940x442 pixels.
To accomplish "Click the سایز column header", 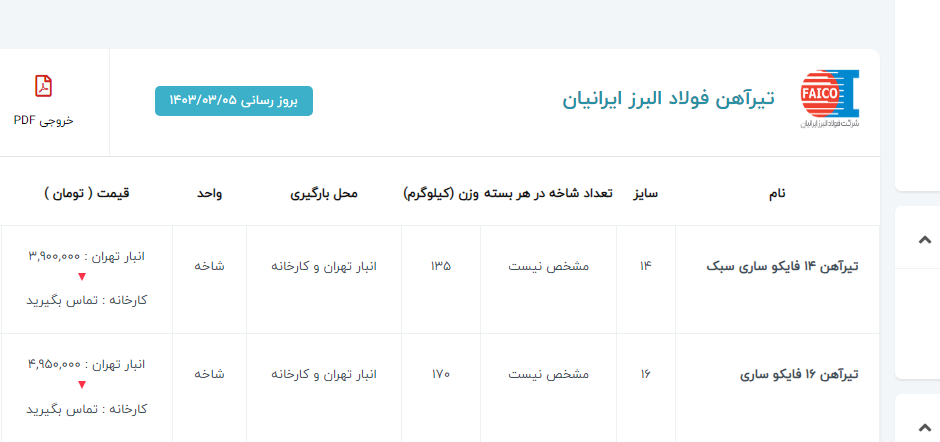I will coord(646,193).
